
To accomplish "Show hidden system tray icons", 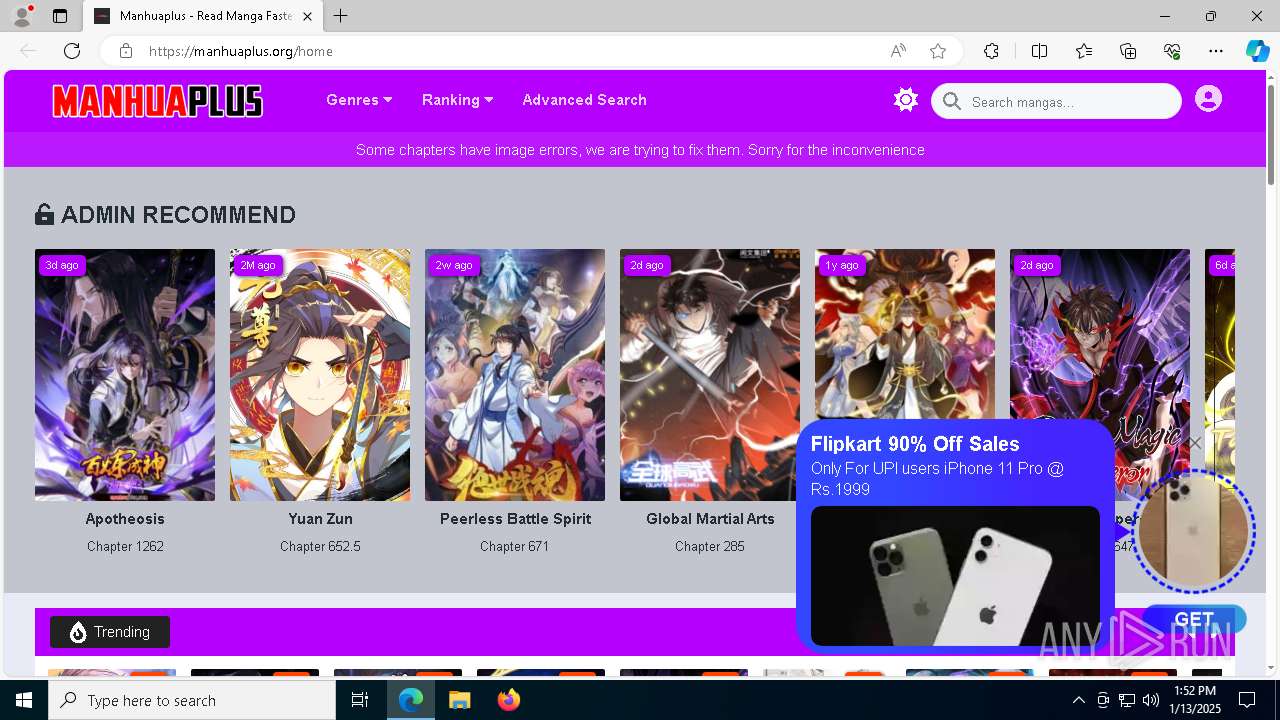I will pyautogui.click(x=1079, y=700).
